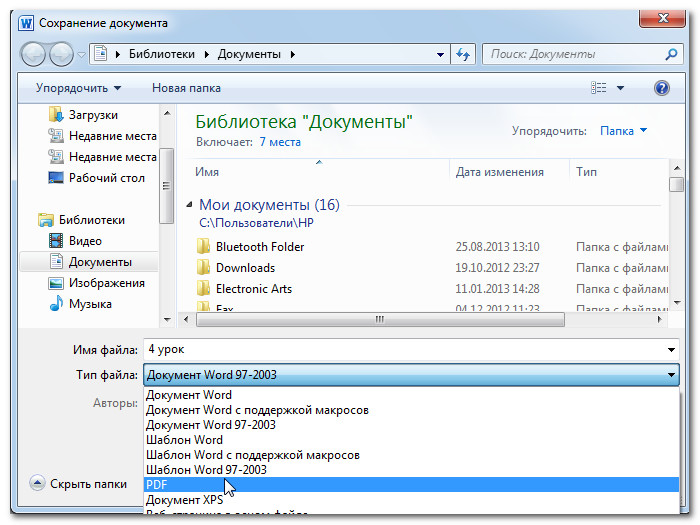Click the Изображения picture icon

pos(56,283)
